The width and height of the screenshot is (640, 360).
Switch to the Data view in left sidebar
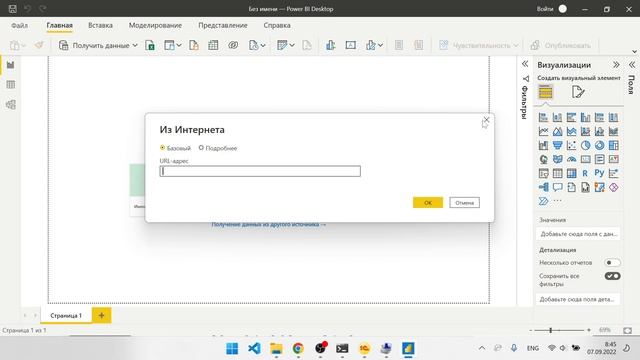pyautogui.click(x=11, y=84)
